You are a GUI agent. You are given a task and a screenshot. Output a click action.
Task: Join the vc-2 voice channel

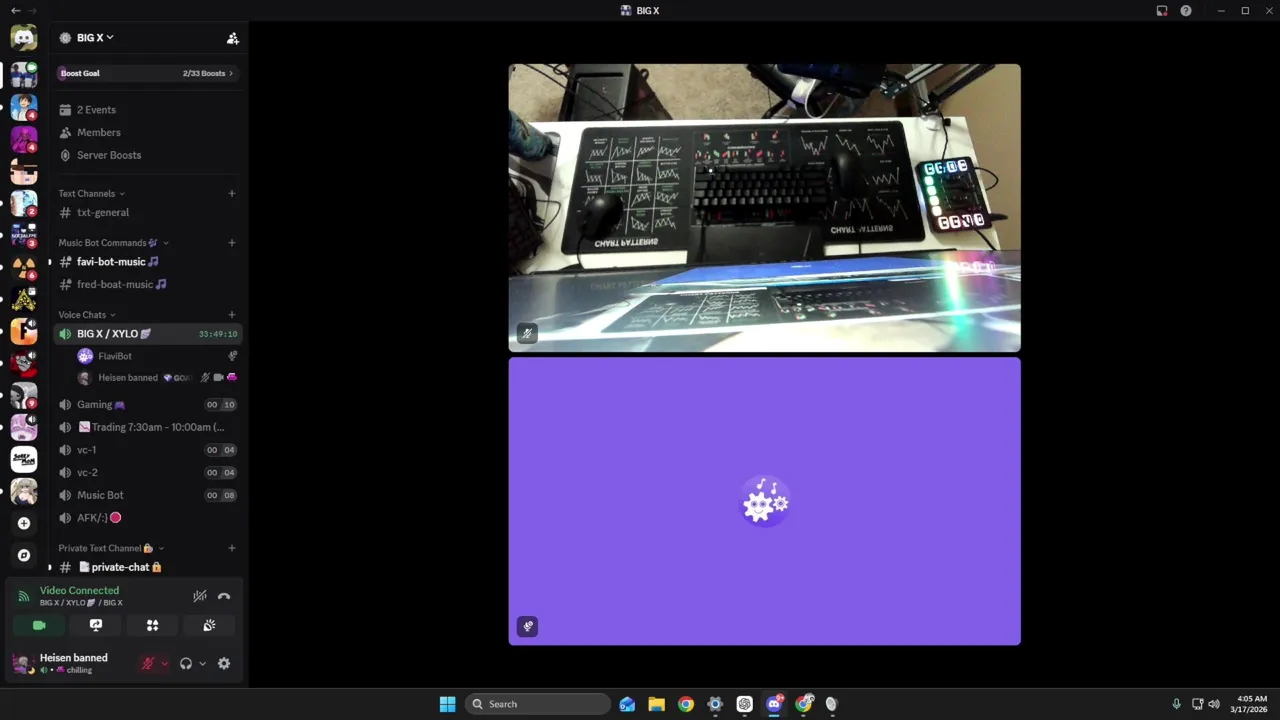tap(148, 472)
